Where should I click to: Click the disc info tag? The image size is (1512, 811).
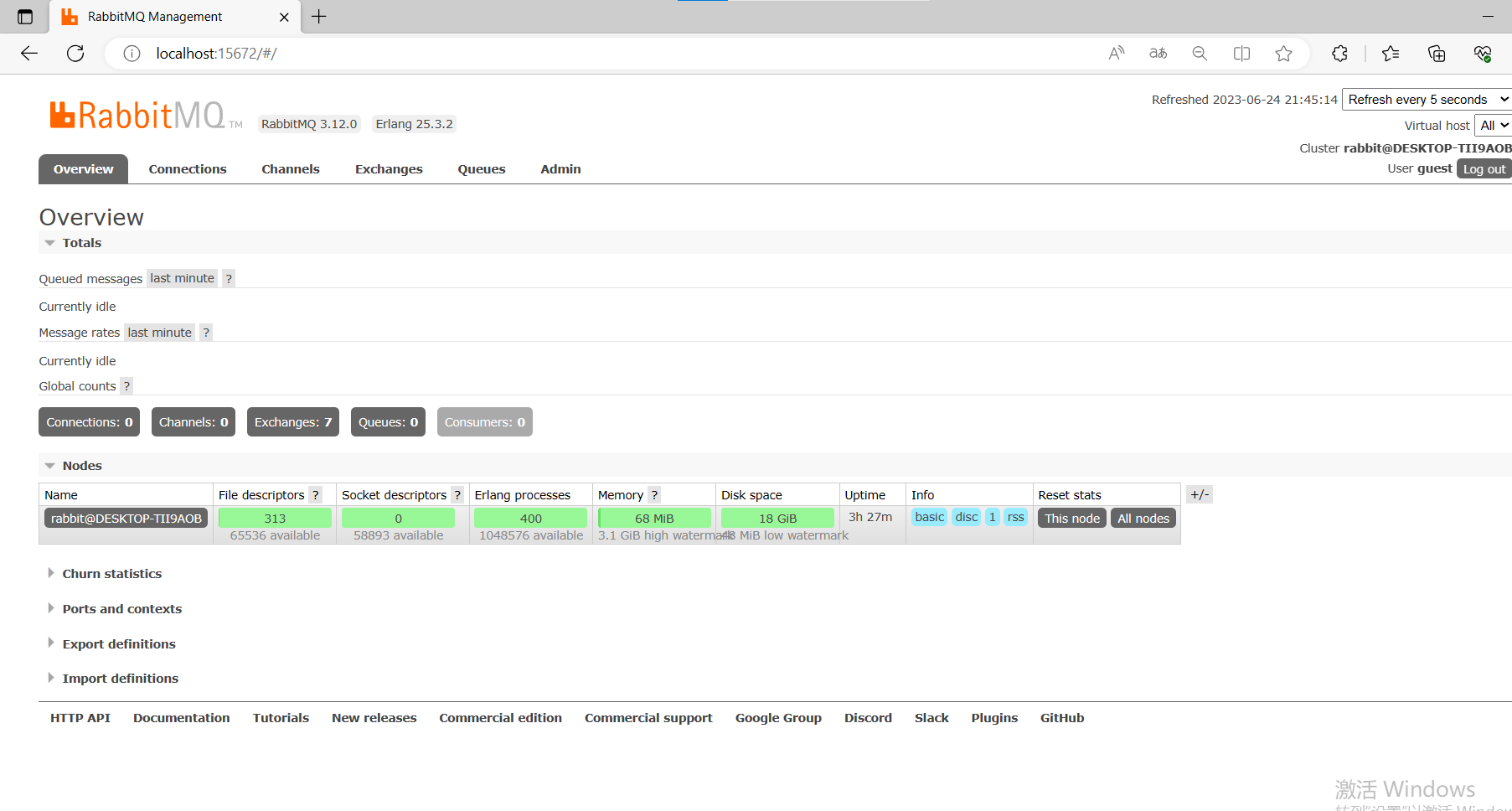(967, 517)
